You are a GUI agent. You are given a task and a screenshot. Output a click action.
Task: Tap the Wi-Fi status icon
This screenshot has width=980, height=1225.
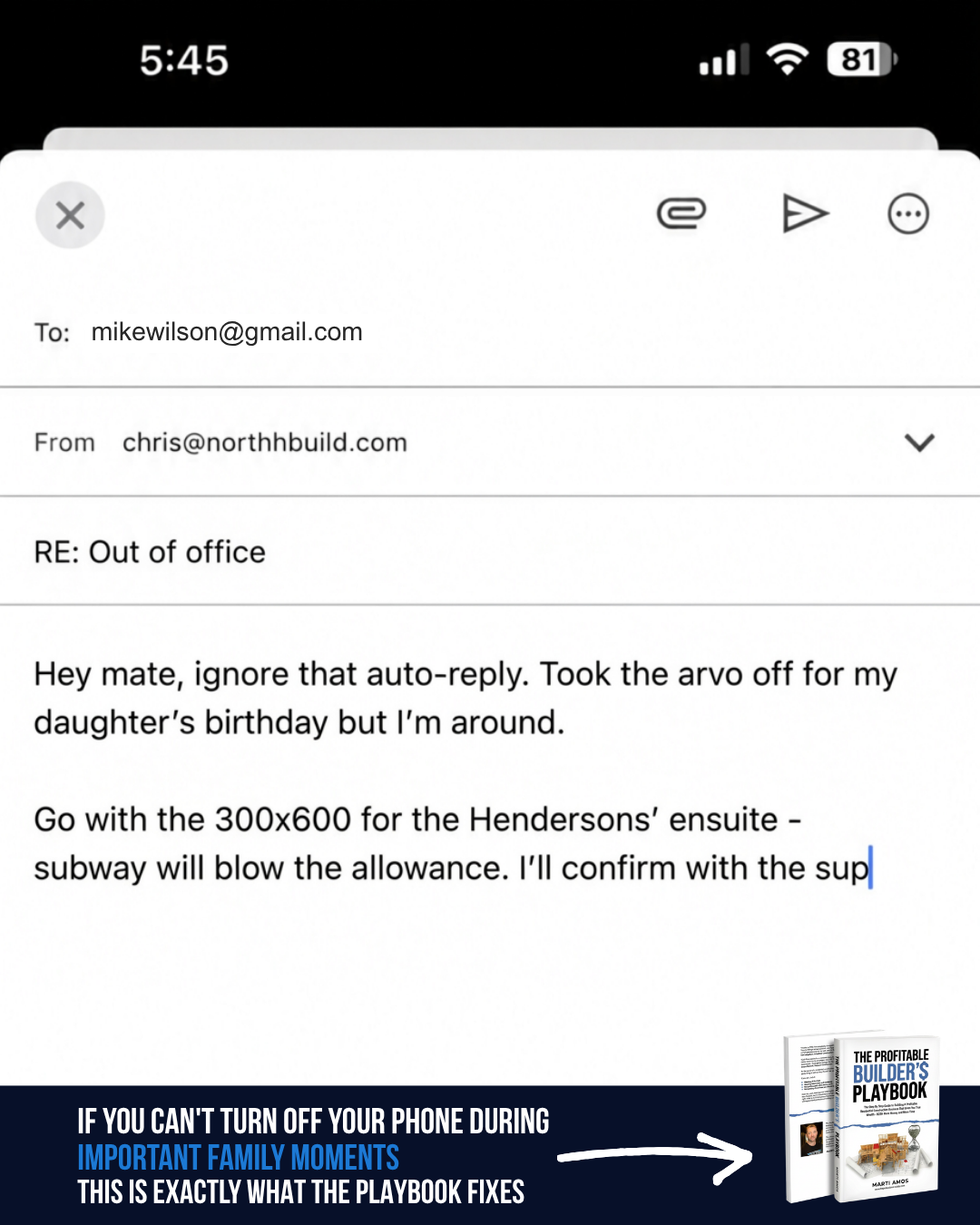click(788, 60)
